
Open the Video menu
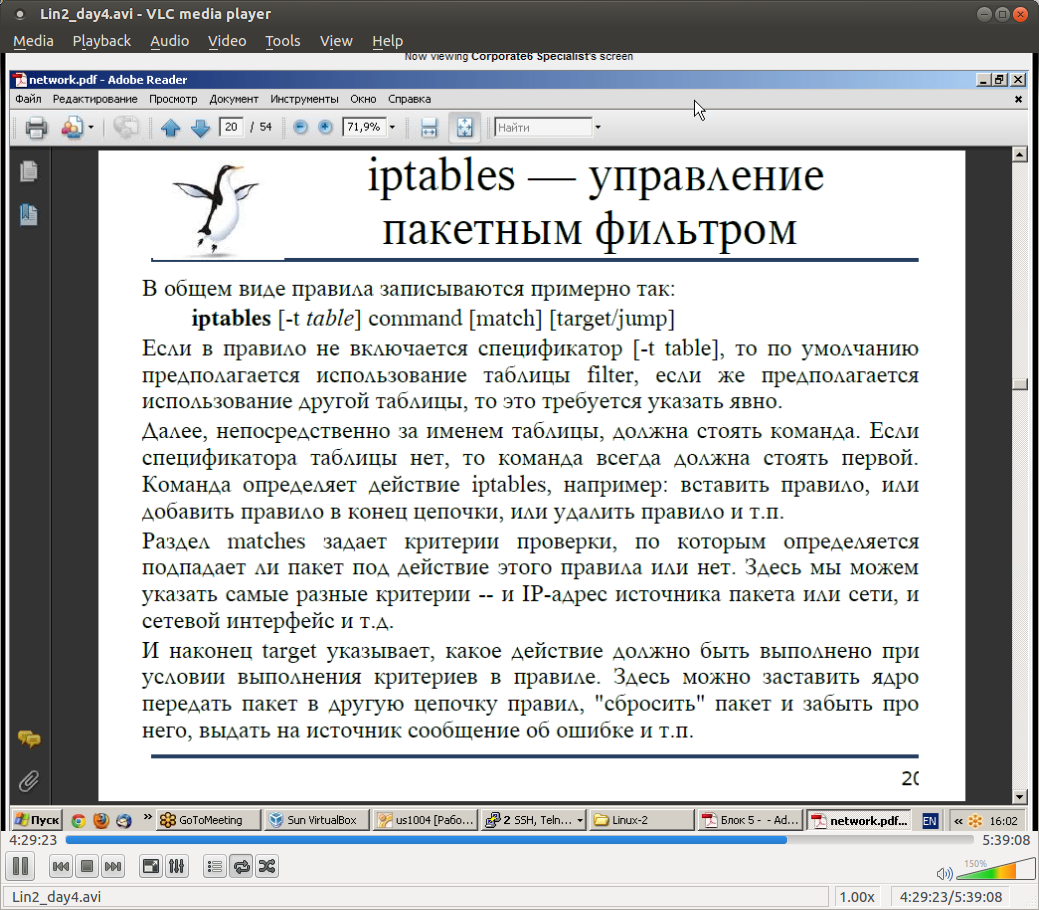(227, 41)
